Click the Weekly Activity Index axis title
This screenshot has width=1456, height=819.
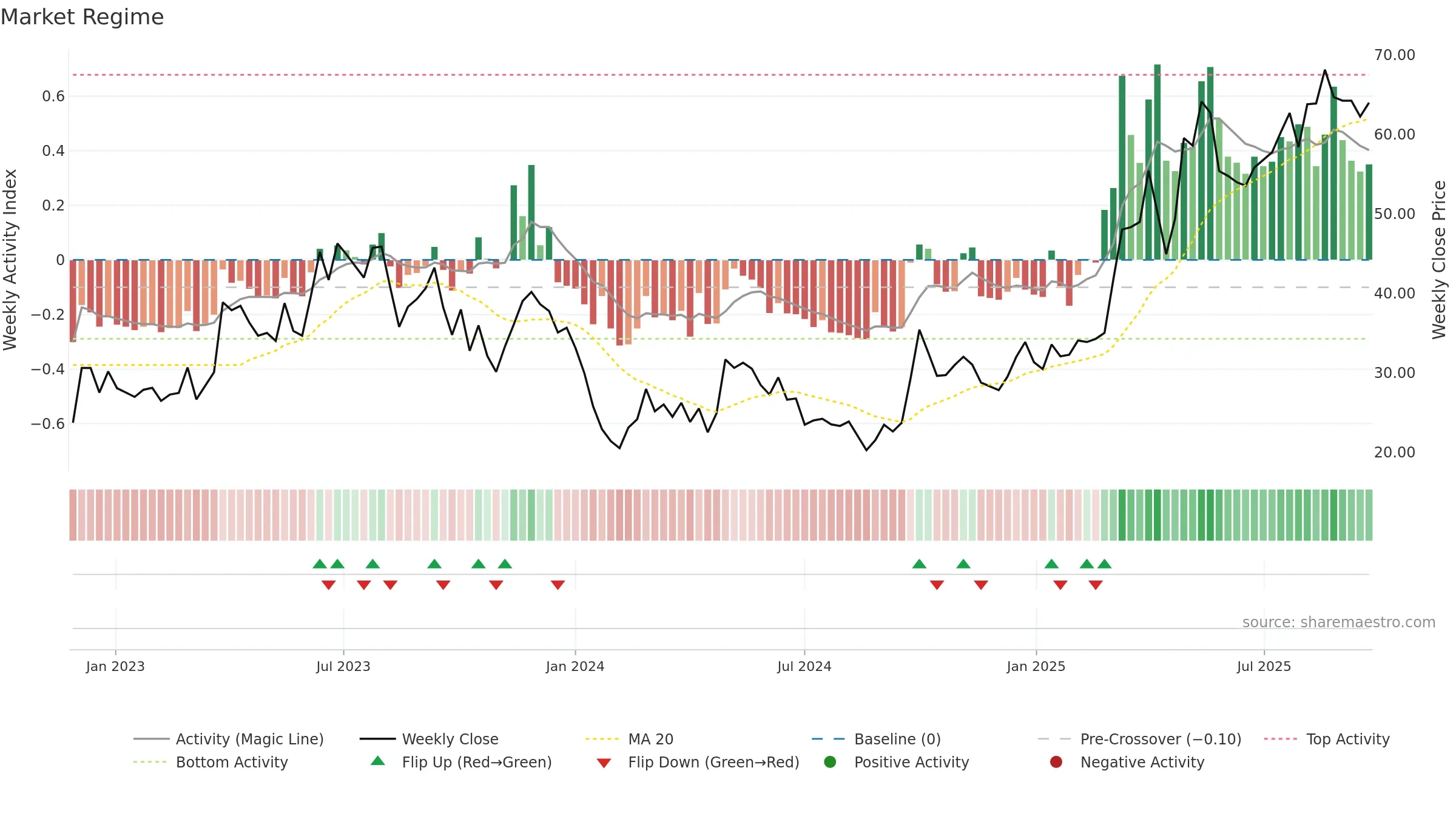pos(10,260)
